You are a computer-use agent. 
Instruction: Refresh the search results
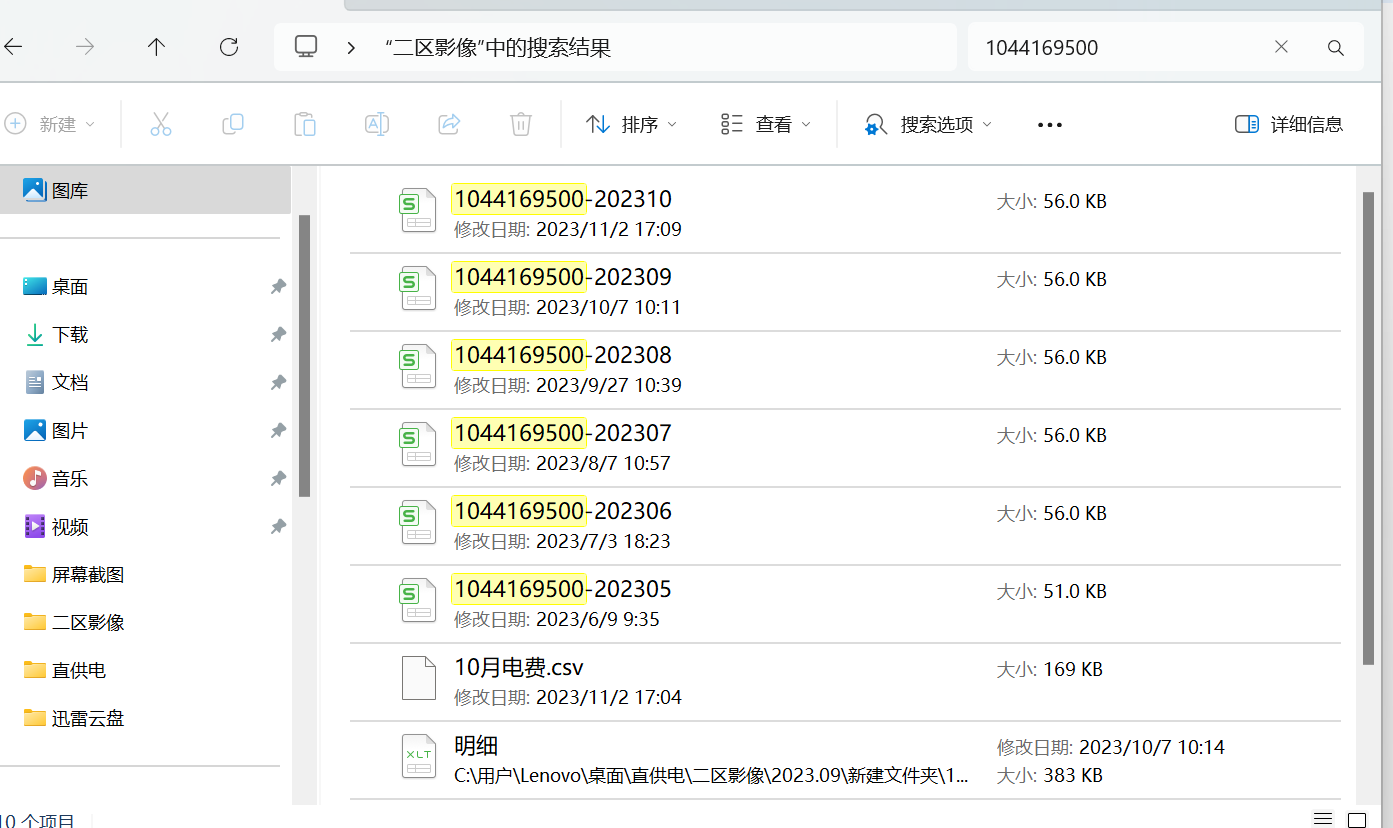pos(228,47)
